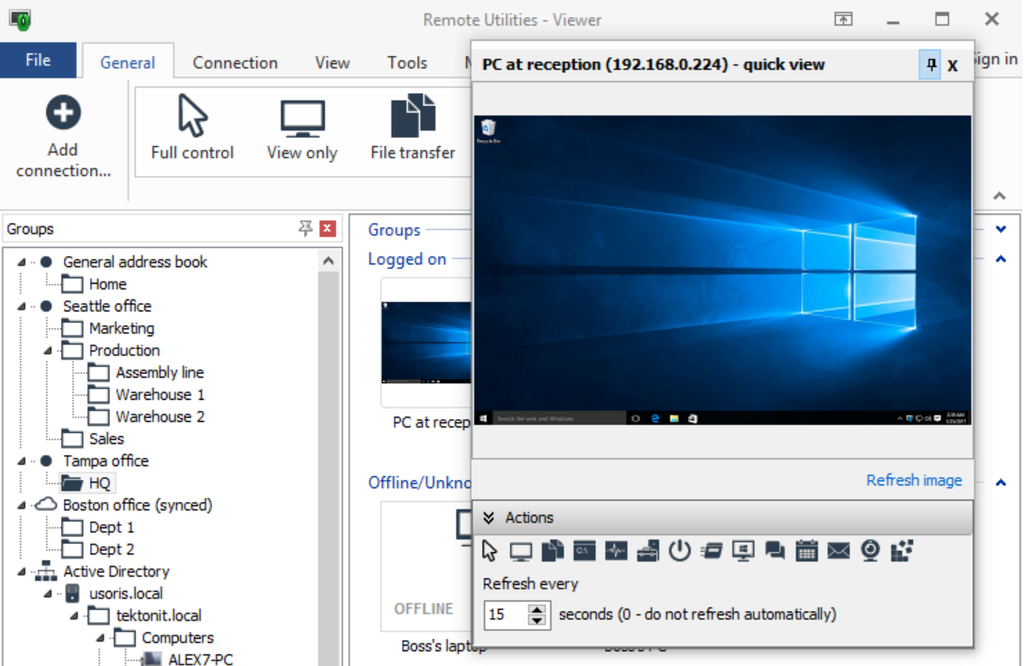Open the Power control action
This screenshot has height=666, width=1024.
coord(680,550)
